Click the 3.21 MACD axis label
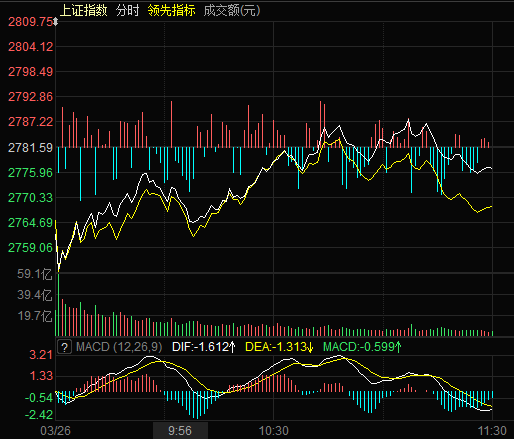The height and width of the screenshot is (439, 514). [x=41, y=355]
